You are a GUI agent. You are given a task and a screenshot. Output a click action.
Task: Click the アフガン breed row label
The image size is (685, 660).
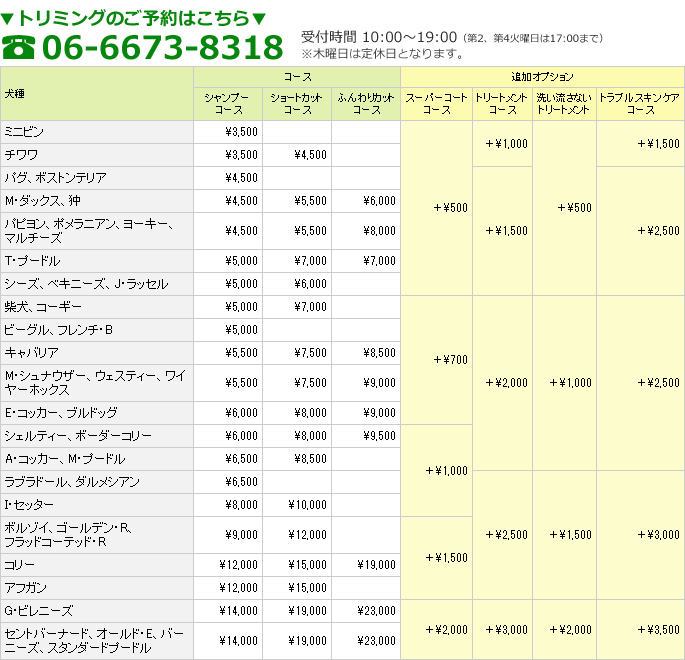coord(26,588)
